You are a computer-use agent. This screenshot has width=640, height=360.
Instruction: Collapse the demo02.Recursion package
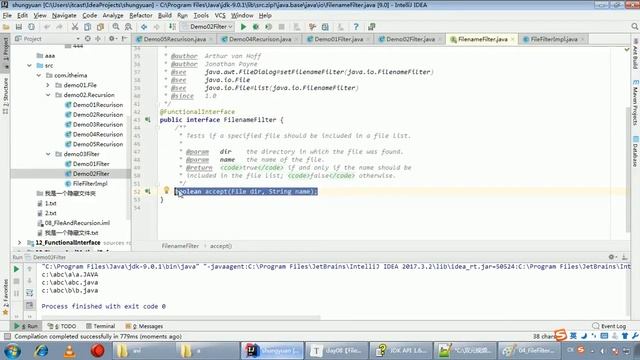(48, 95)
